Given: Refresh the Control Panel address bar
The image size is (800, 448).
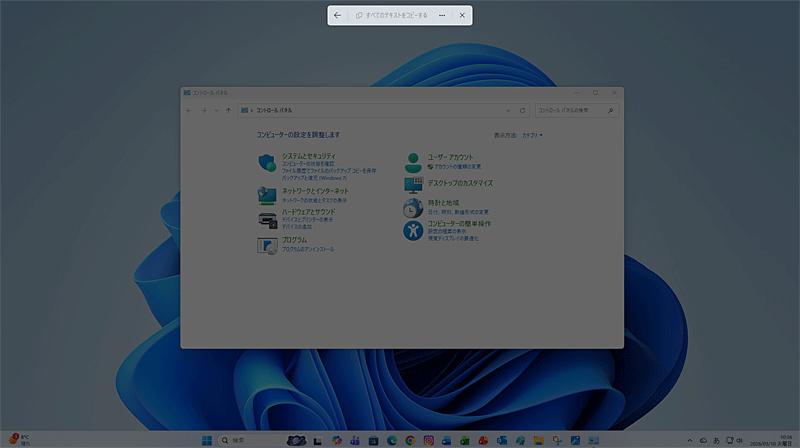Looking at the screenshot, I should click(x=522, y=110).
